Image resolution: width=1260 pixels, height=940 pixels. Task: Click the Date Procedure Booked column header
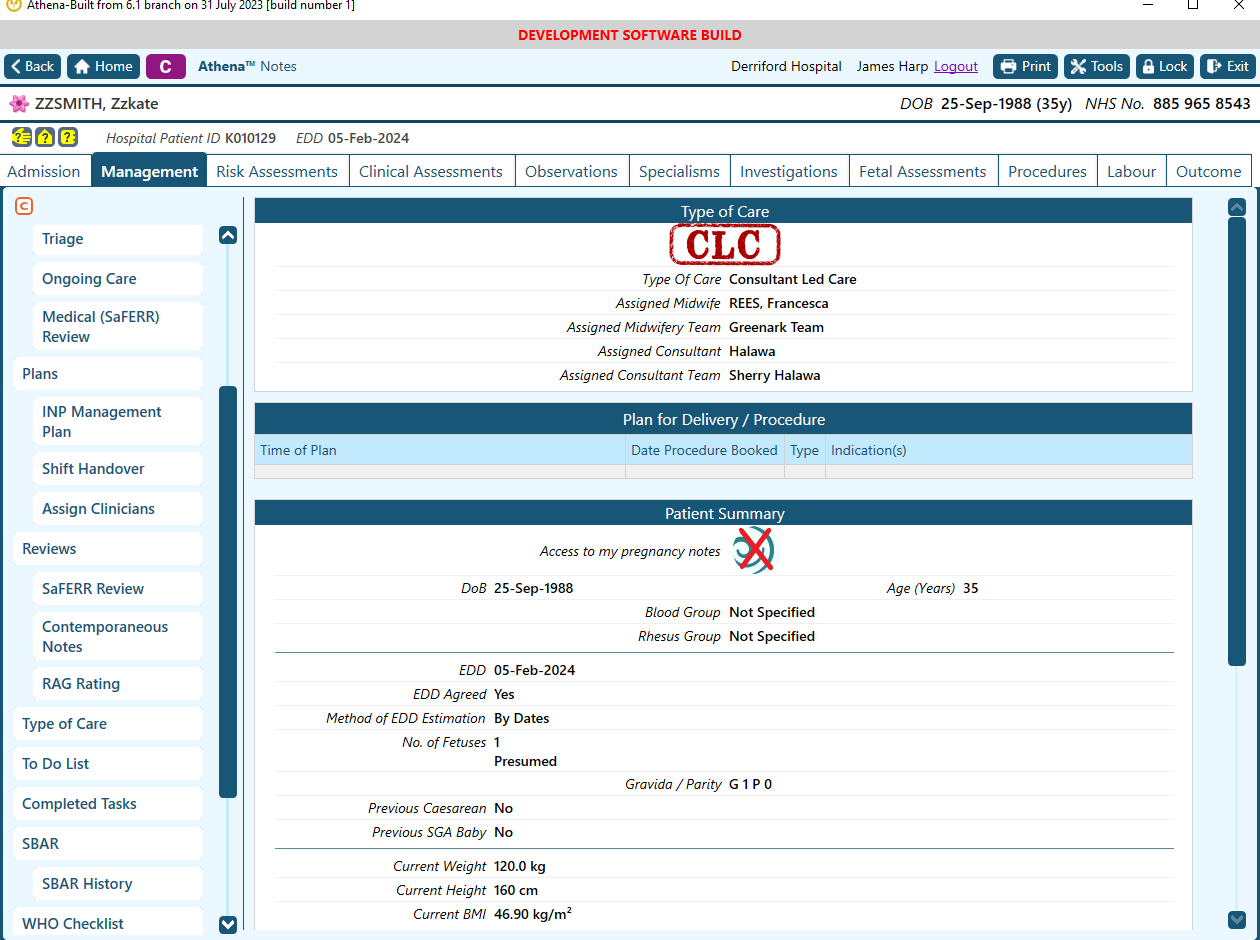point(704,450)
